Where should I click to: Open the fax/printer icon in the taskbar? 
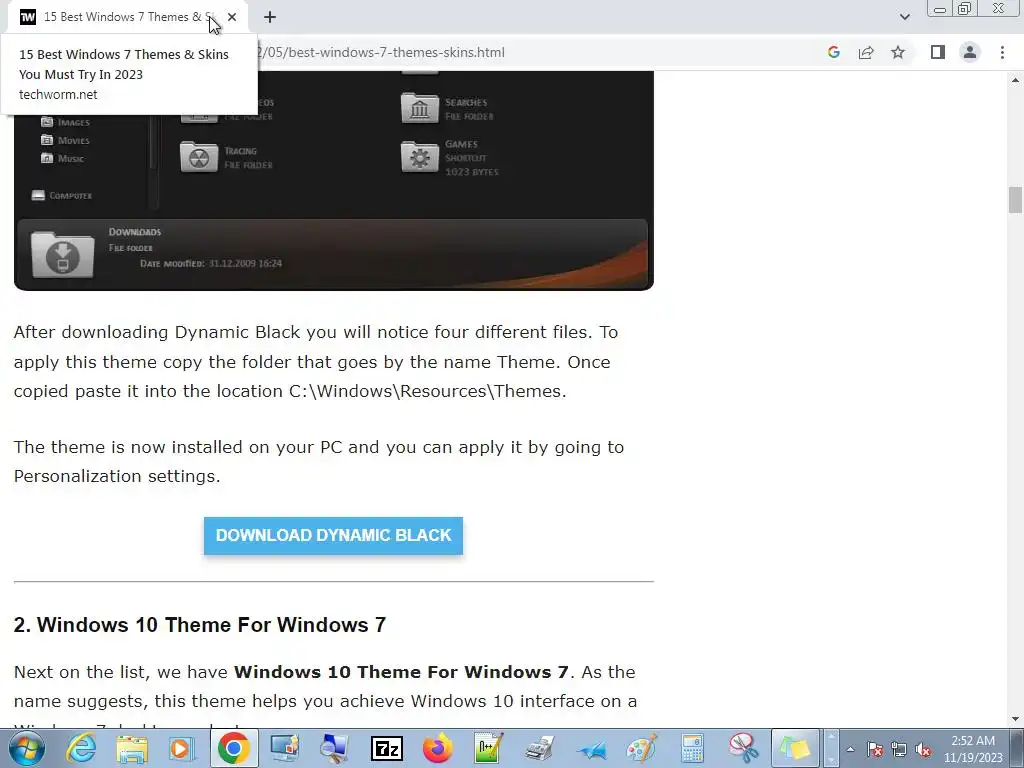(x=539, y=748)
